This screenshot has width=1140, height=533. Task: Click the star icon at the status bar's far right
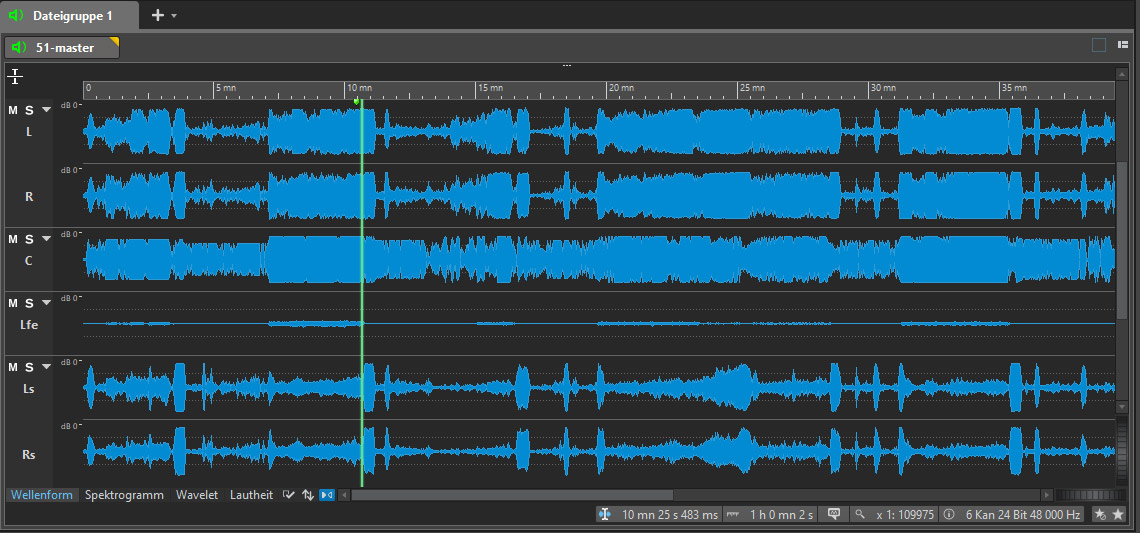[1117, 515]
